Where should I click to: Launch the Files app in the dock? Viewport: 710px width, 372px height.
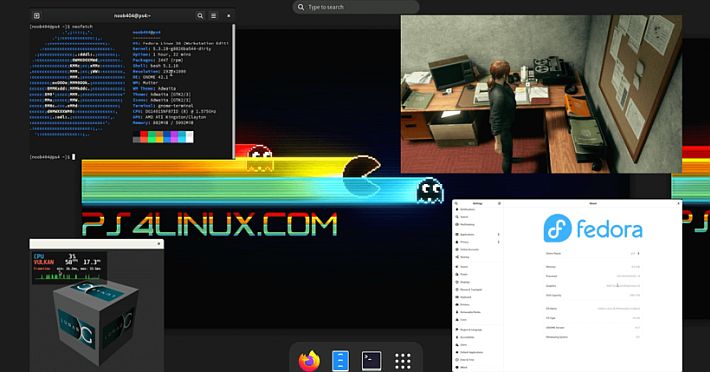340,361
